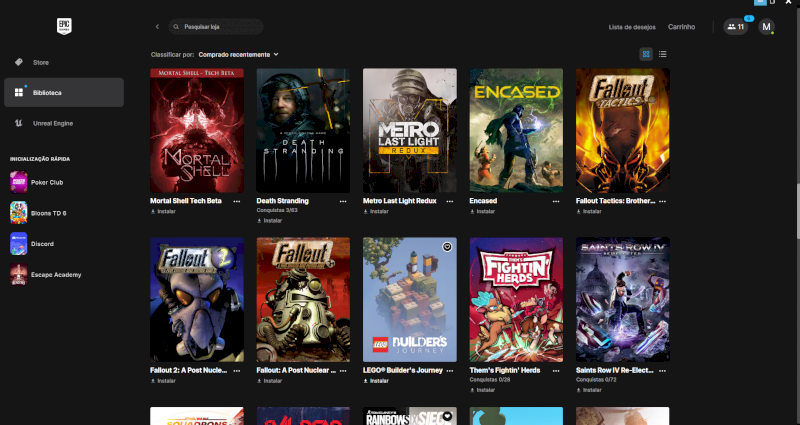Screen dimensions: 800x425
Task: Open the user profile avatar M
Action: (x=767, y=27)
